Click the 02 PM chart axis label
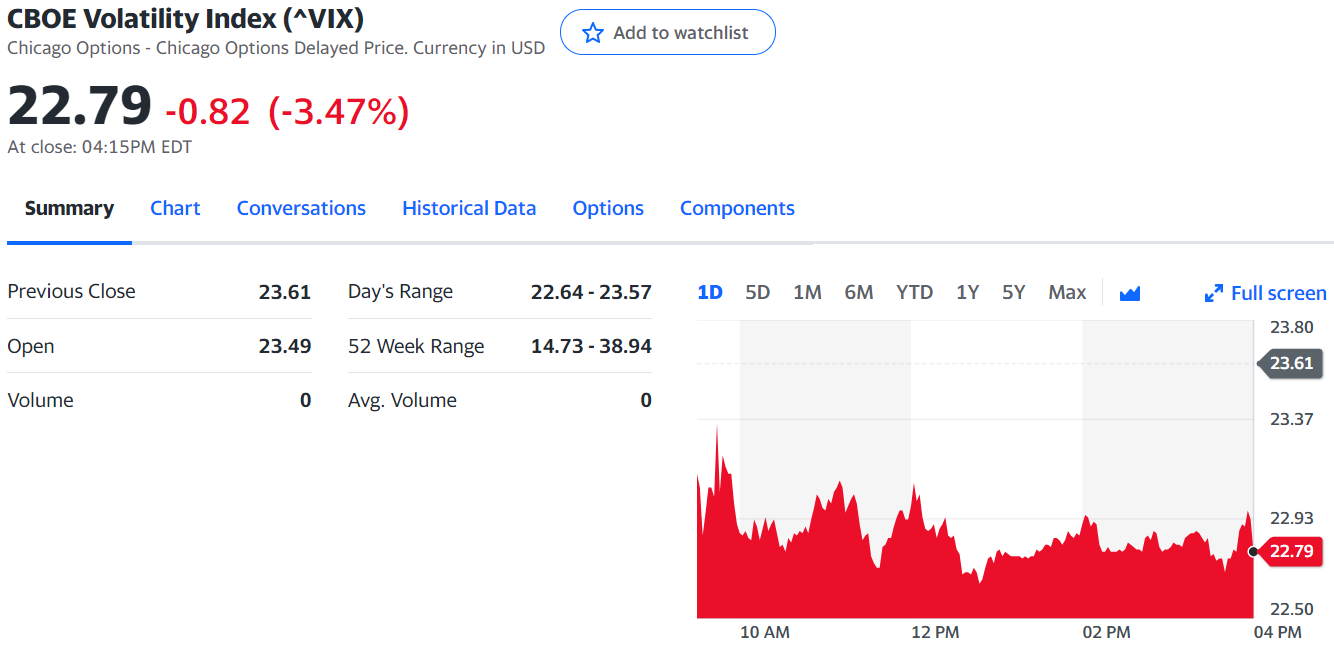This screenshot has width=1334, height=645. coord(1106,632)
